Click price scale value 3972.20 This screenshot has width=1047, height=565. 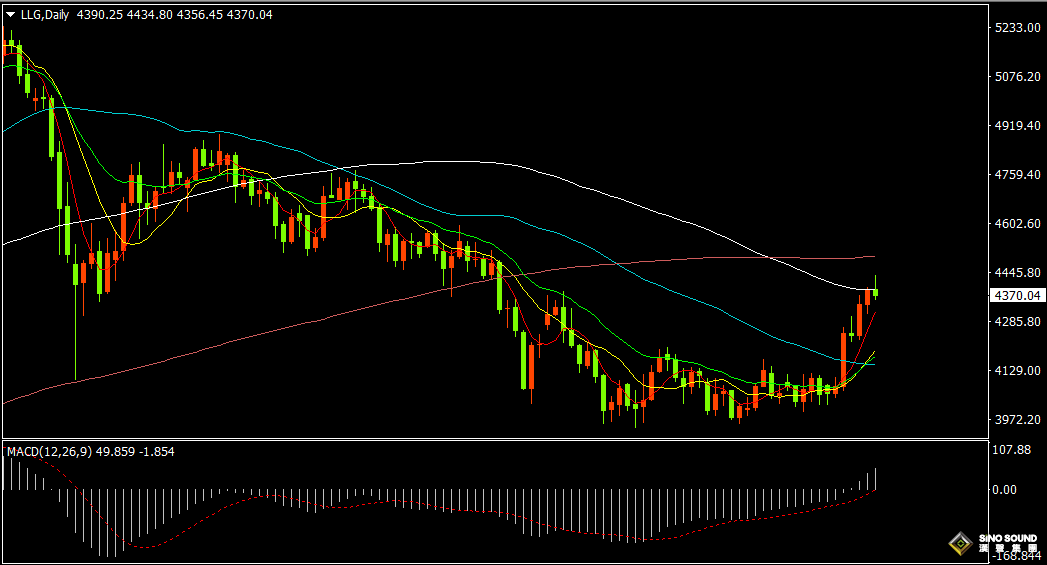coord(1018,419)
